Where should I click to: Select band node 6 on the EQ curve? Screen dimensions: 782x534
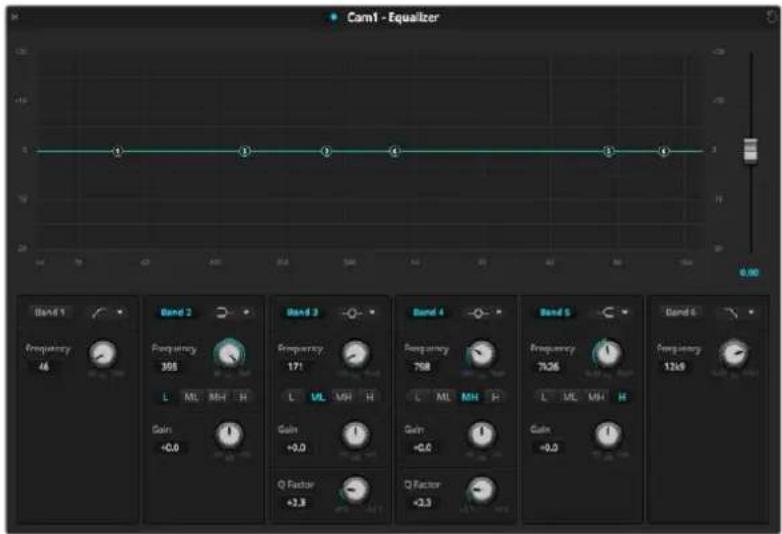pos(663,151)
